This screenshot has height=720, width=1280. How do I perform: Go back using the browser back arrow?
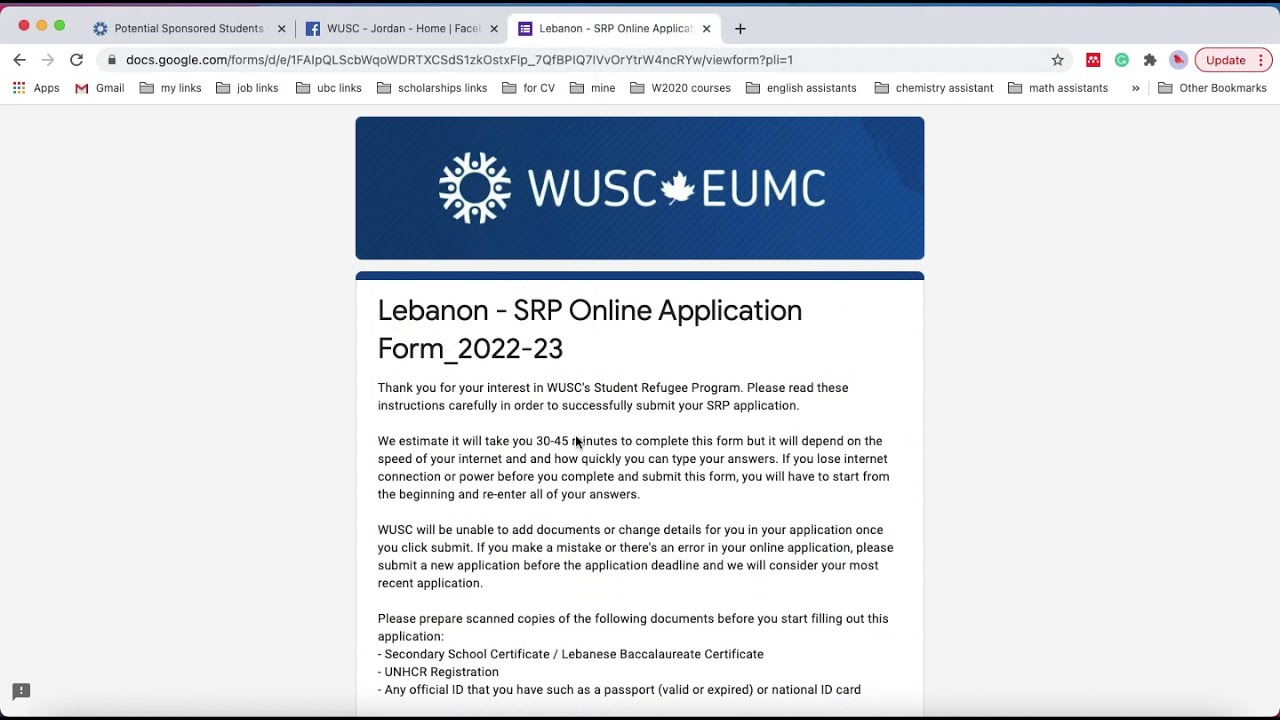pos(19,60)
